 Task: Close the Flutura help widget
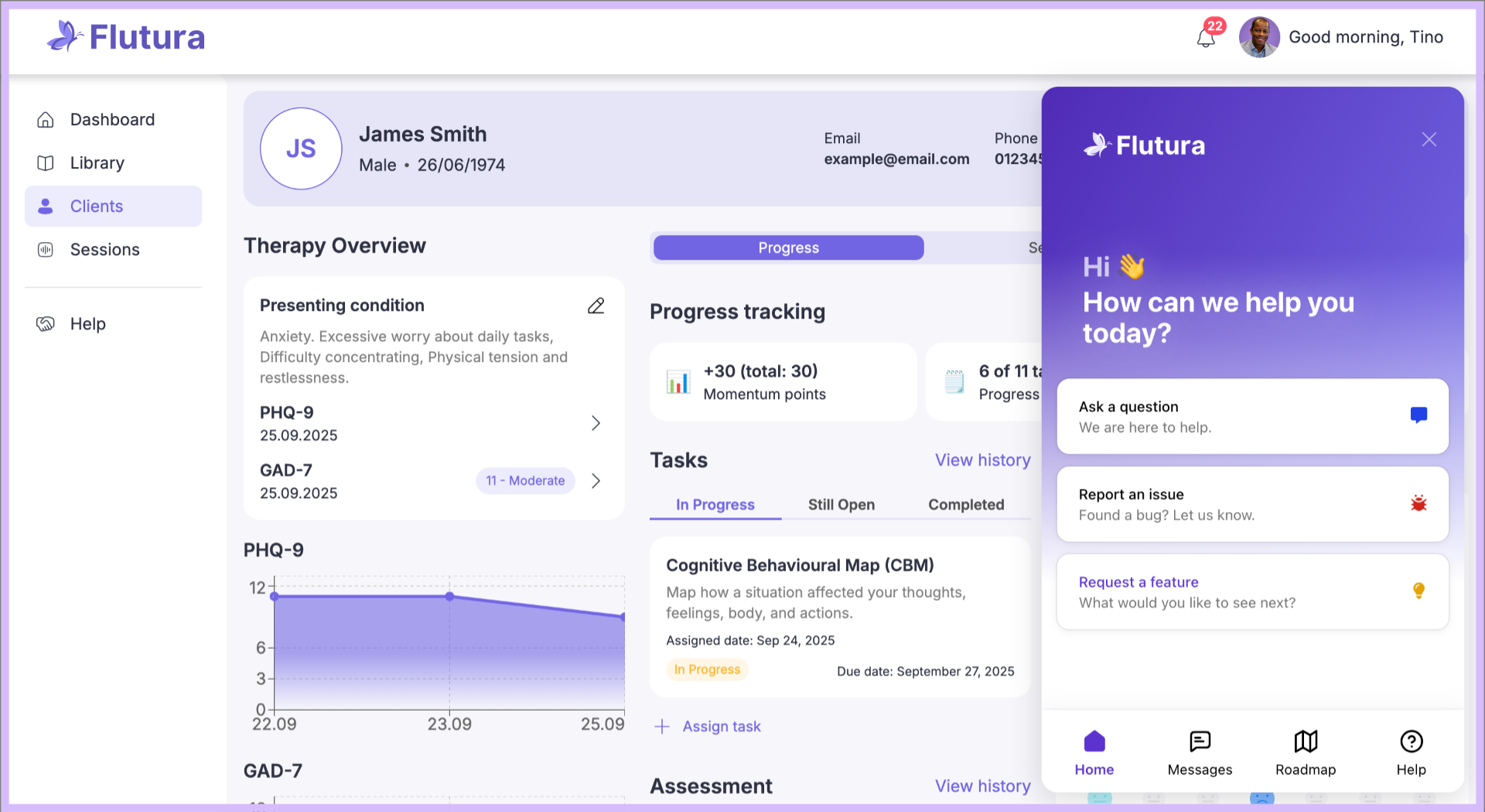(1429, 139)
